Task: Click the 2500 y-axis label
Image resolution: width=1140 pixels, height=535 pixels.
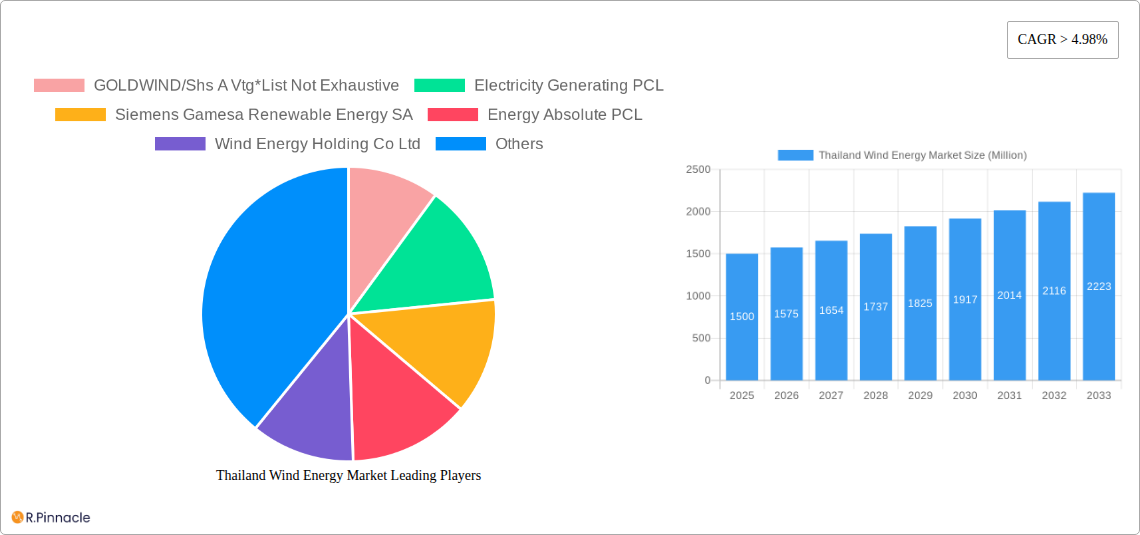Action: pyautogui.click(x=698, y=169)
